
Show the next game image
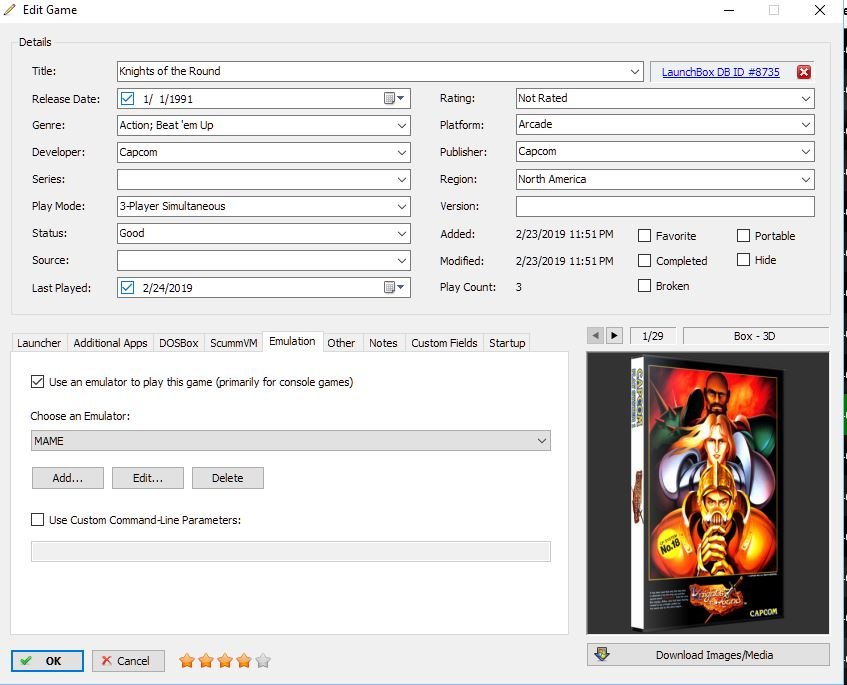(x=614, y=335)
